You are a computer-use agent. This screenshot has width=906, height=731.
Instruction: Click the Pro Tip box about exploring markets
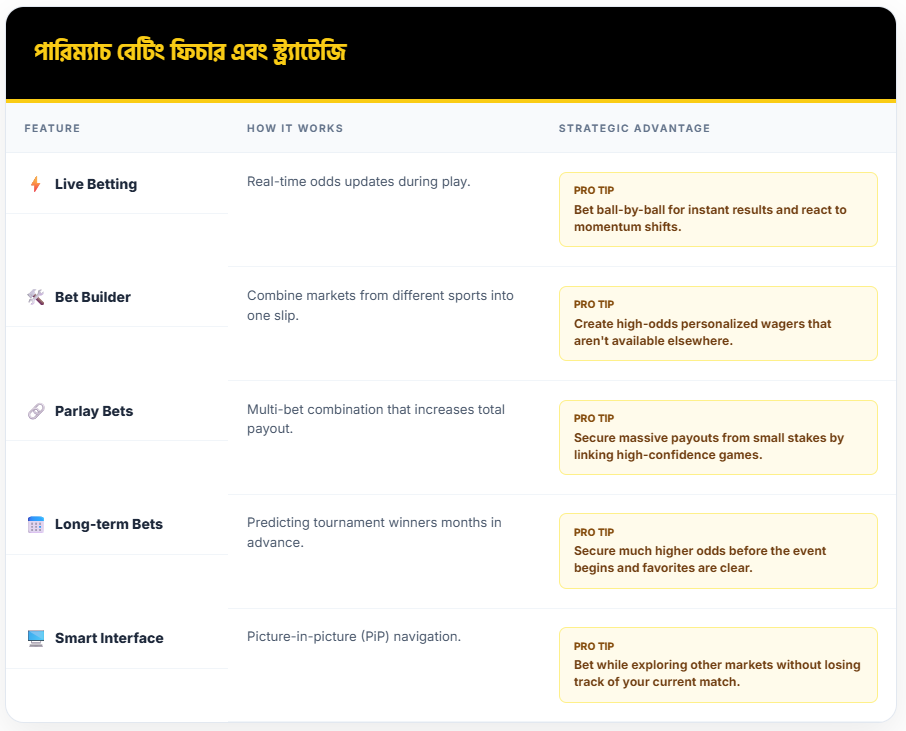(718, 665)
